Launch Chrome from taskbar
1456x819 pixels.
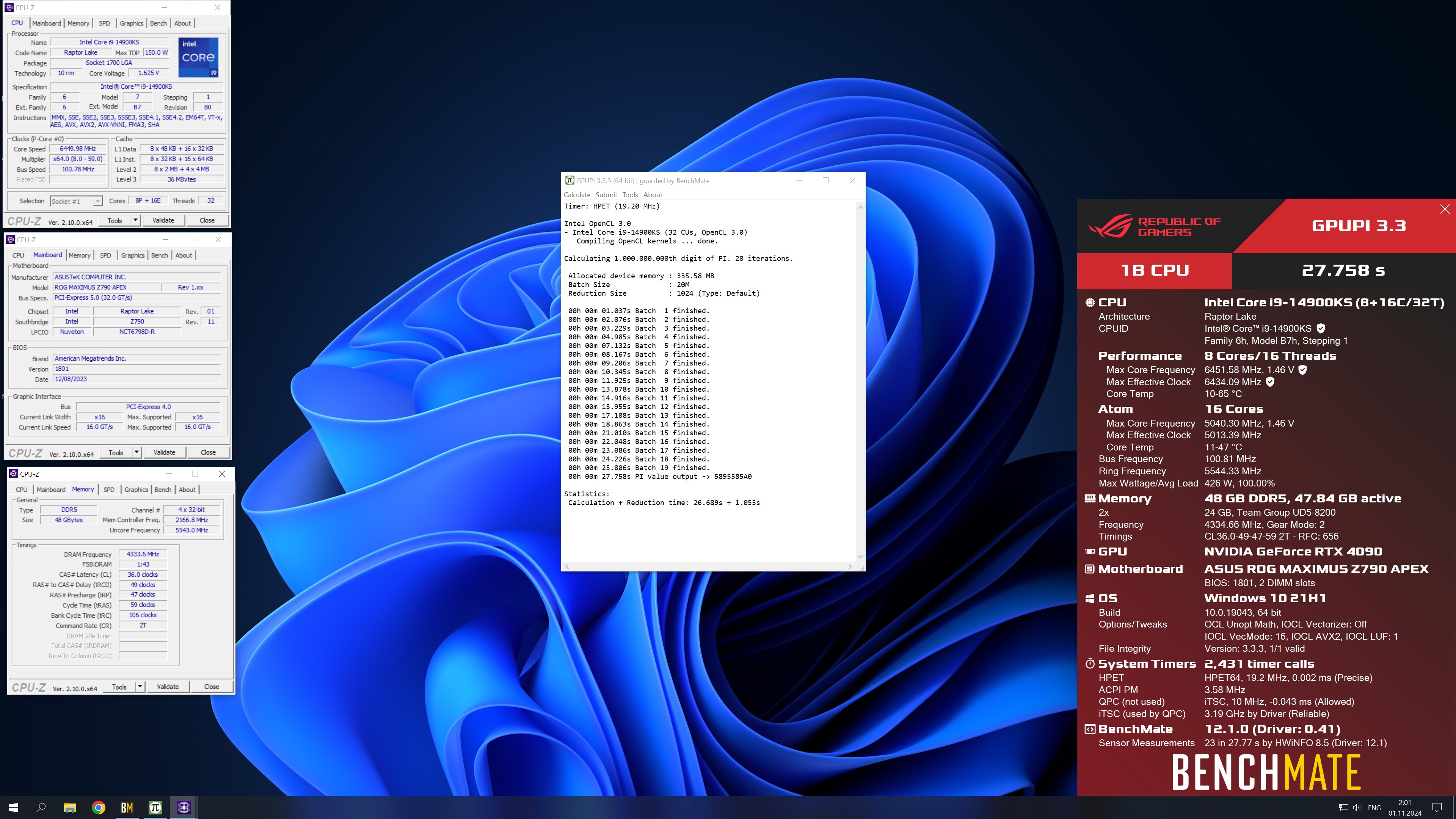[x=98, y=808]
